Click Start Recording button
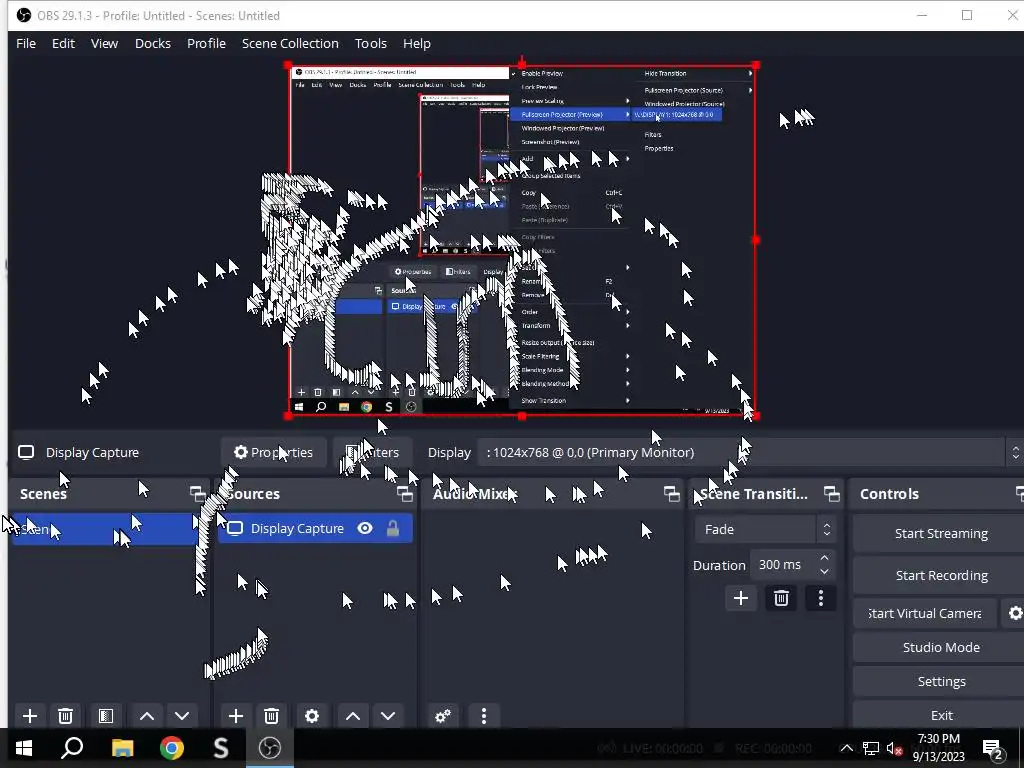This screenshot has height=768, width=1024. coord(941,575)
